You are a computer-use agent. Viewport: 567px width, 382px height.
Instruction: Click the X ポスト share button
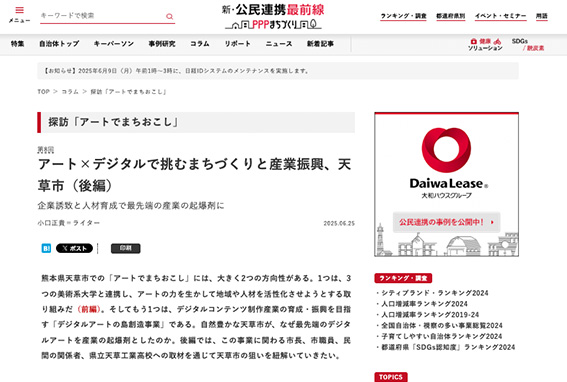[74, 248]
